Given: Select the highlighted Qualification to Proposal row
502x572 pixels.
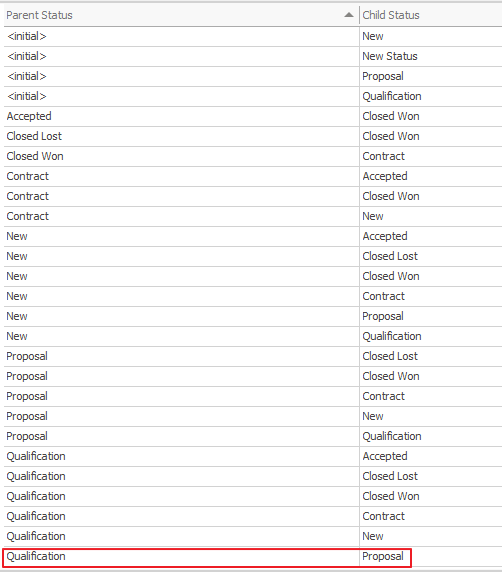Looking at the screenshot, I should pyautogui.click(x=207, y=557).
